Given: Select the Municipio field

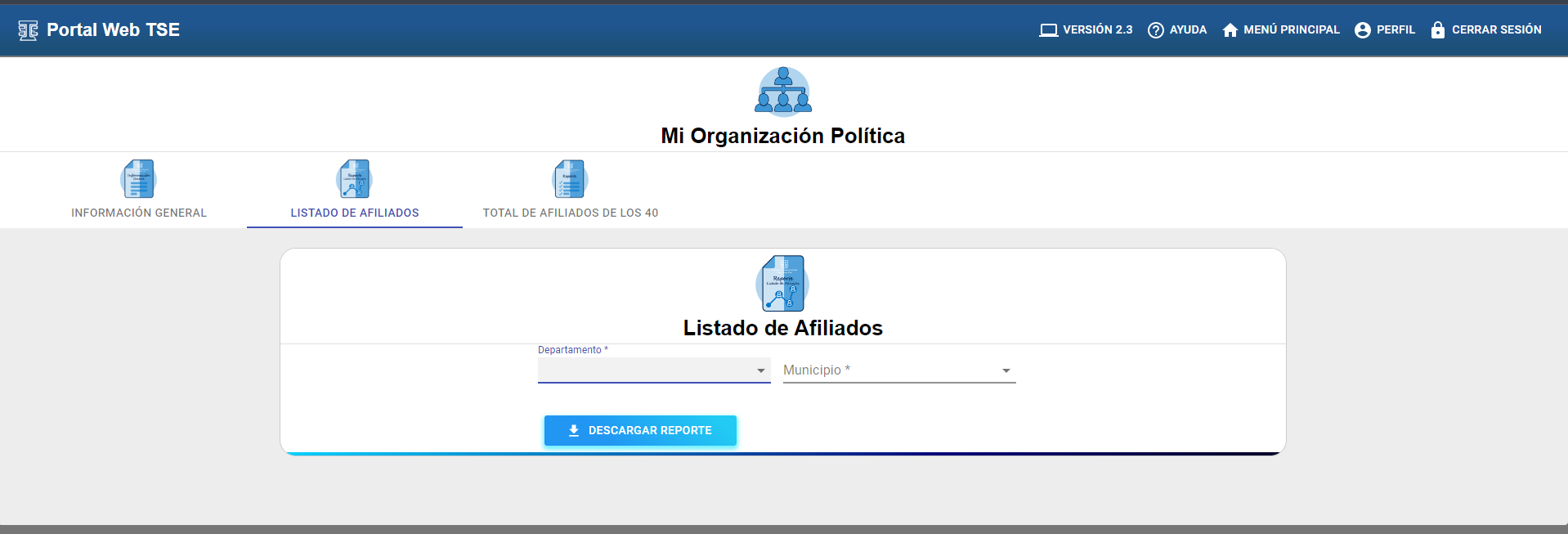Looking at the screenshot, I should [887, 370].
